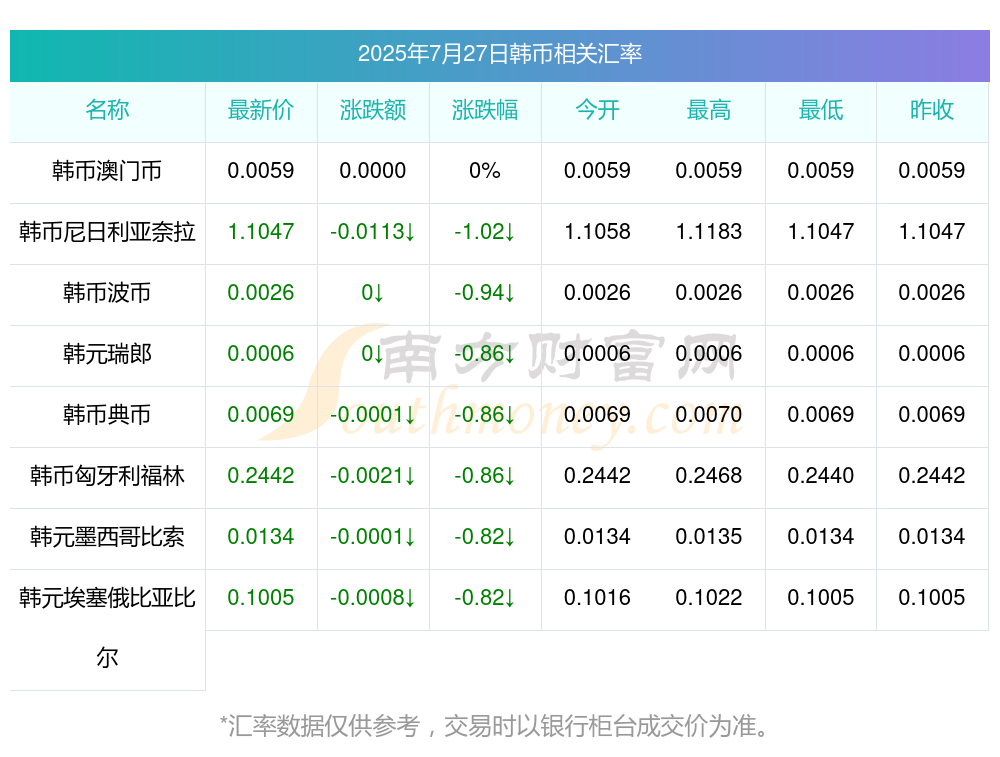Click the 韩币典币 row name
The width and height of the screenshot is (1000, 757).
(x=107, y=415)
